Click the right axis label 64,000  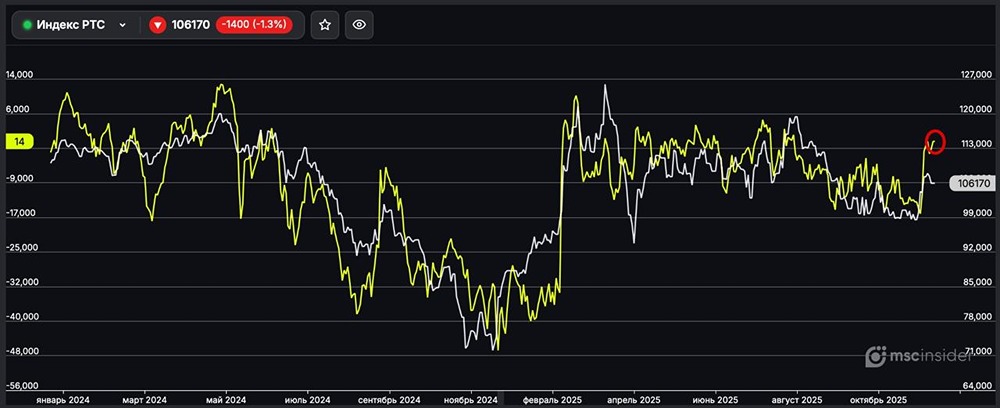point(978,386)
